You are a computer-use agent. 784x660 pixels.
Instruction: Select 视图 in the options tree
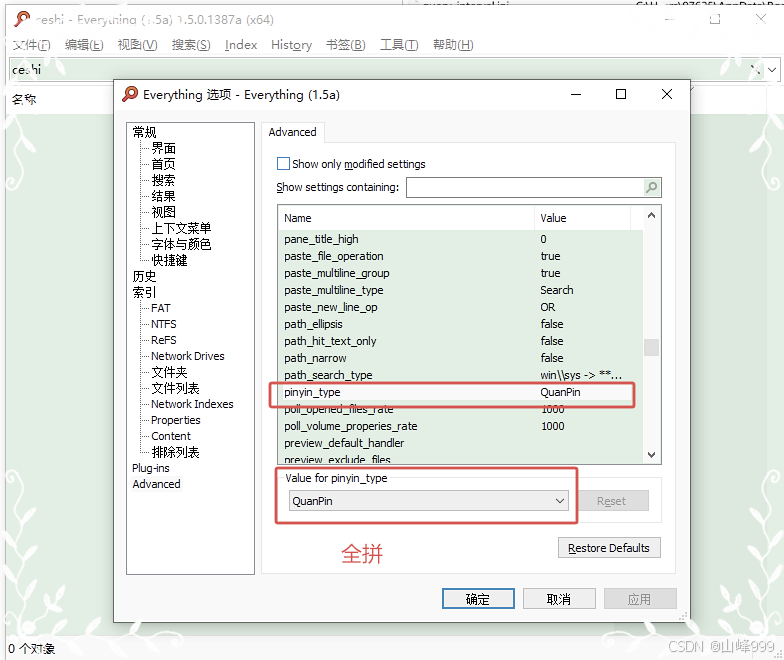tap(164, 212)
